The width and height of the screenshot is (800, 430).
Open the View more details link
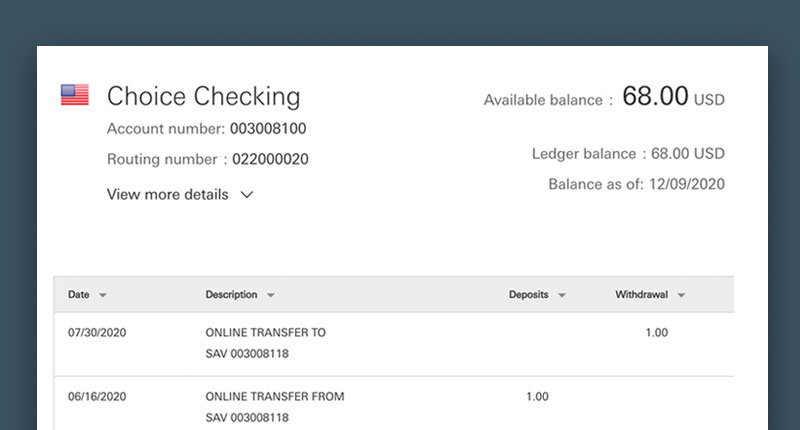click(167, 194)
